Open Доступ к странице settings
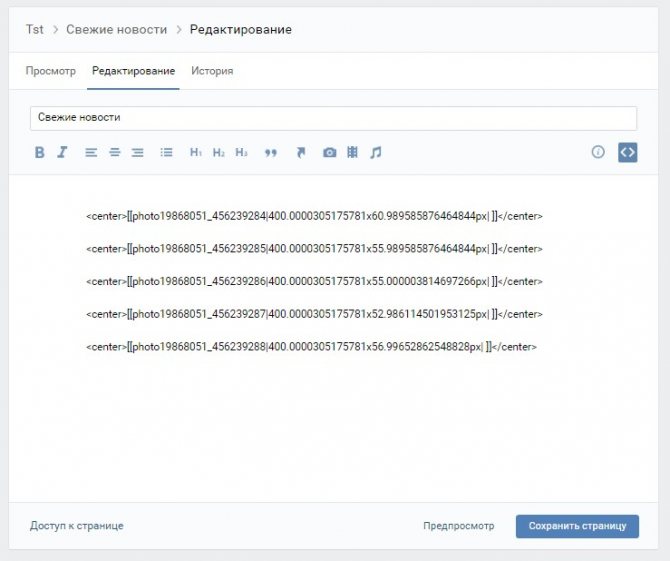This screenshot has width=670, height=561. (76, 526)
